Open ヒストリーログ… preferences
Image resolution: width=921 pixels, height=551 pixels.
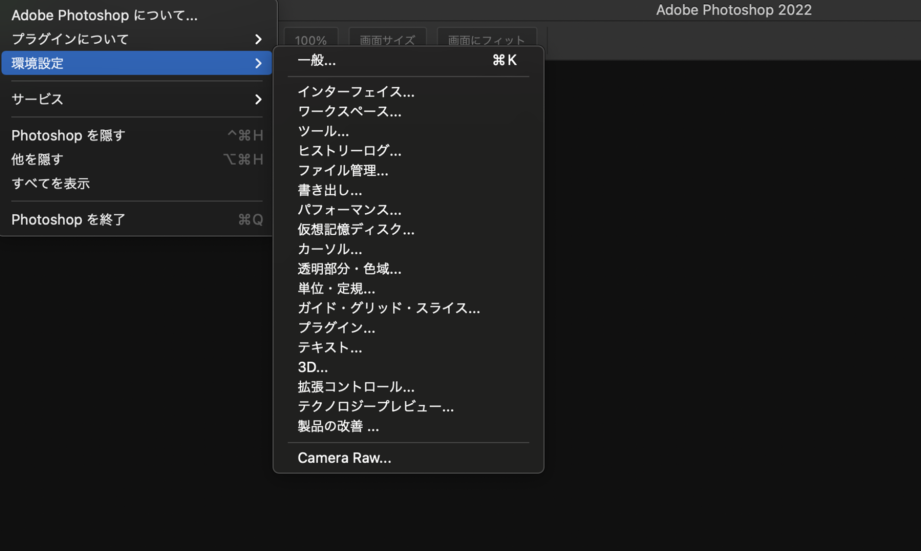[408, 151]
